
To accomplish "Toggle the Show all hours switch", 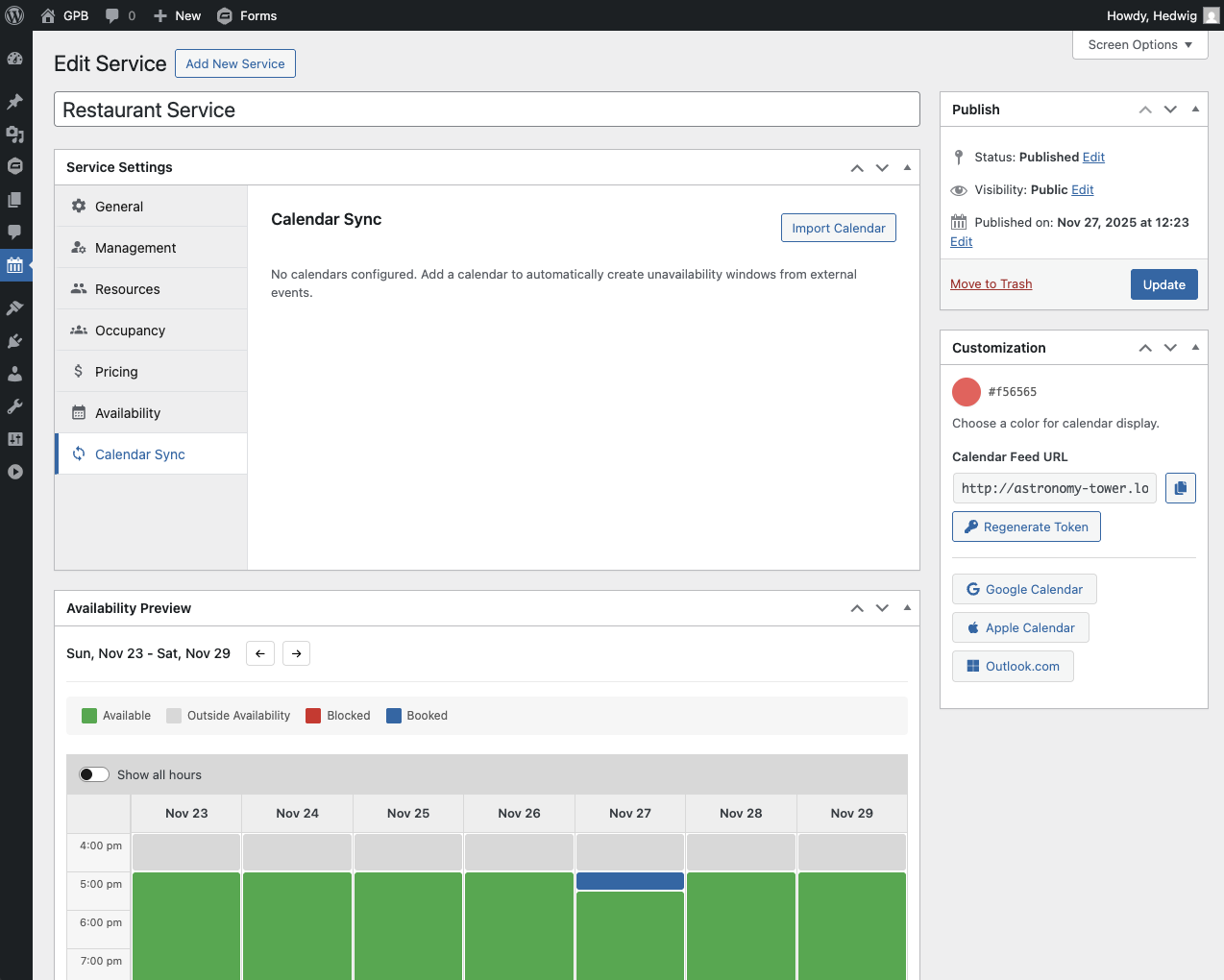I will tap(94, 774).
